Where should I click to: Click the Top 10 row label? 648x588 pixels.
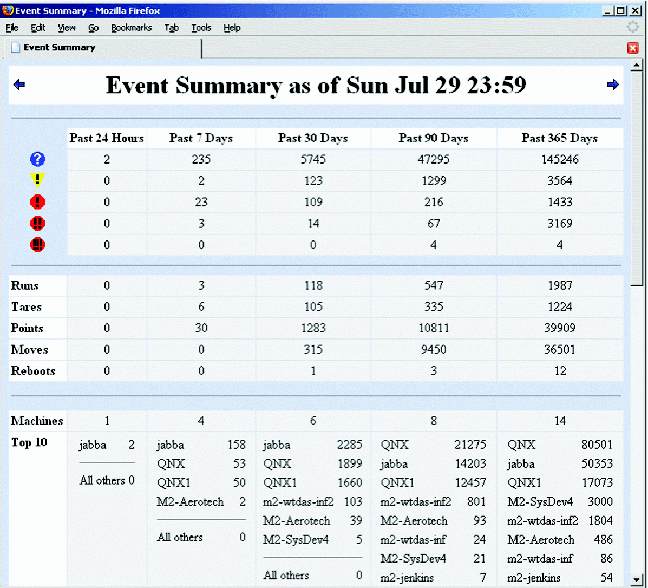(x=28, y=442)
